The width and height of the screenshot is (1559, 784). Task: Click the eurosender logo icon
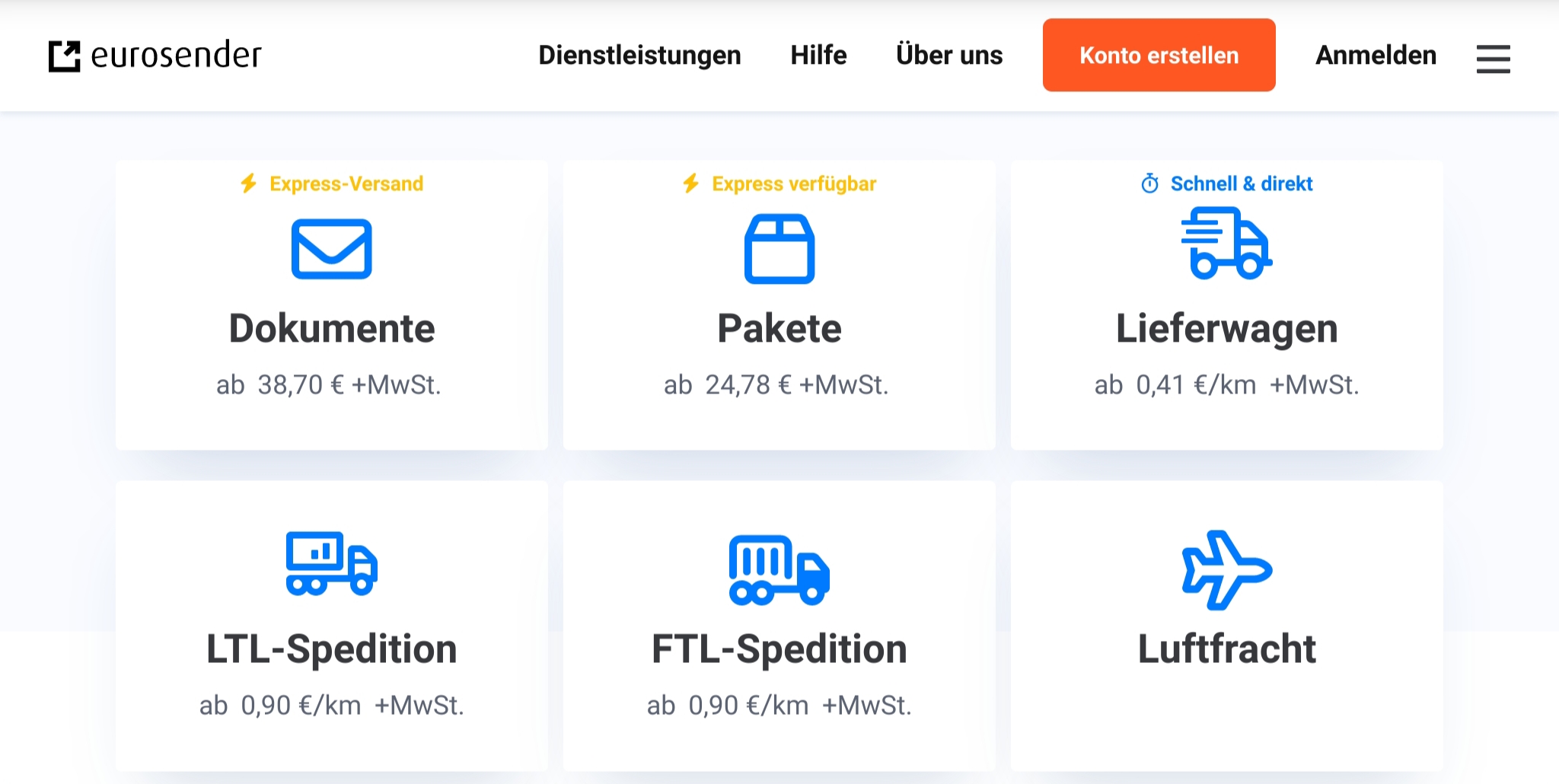pyautogui.click(x=65, y=56)
